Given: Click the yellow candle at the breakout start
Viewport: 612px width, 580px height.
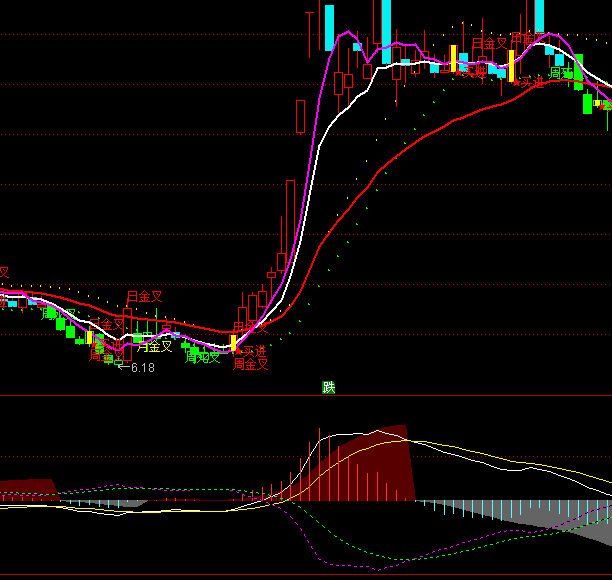Looking at the screenshot, I should (233, 343).
